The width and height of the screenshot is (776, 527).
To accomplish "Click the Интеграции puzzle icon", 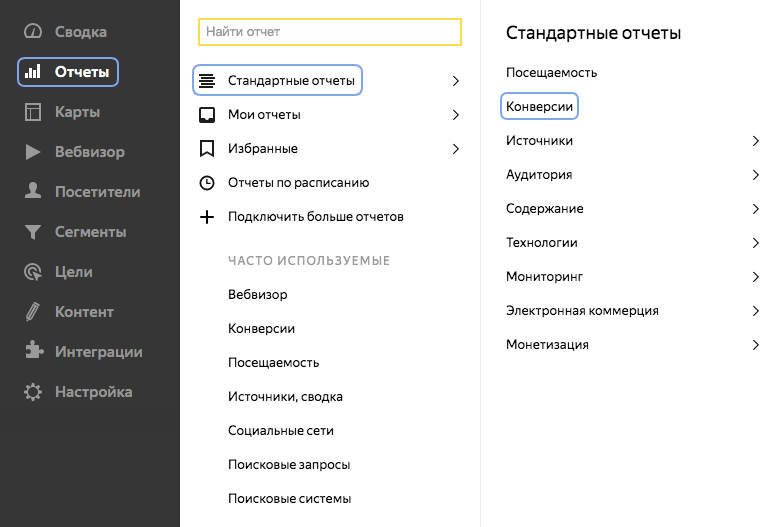I will (x=34, y=351).
